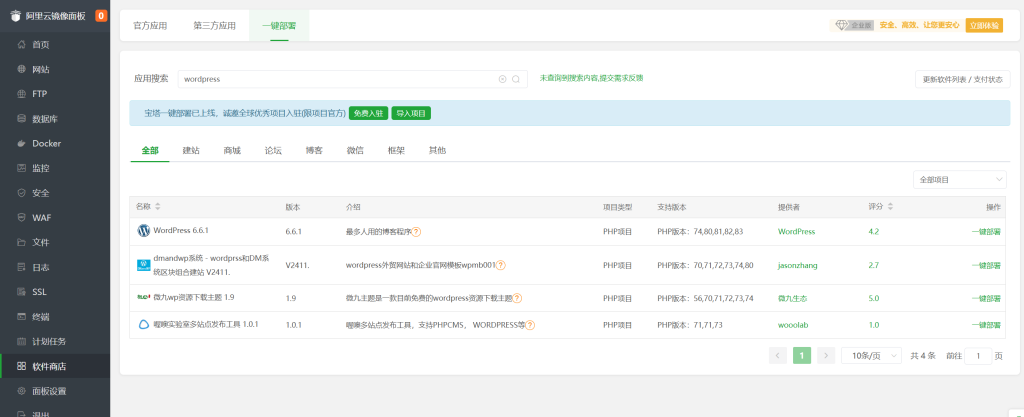
Task: Click the orange notification badge 0
Action: coord(101,16)
